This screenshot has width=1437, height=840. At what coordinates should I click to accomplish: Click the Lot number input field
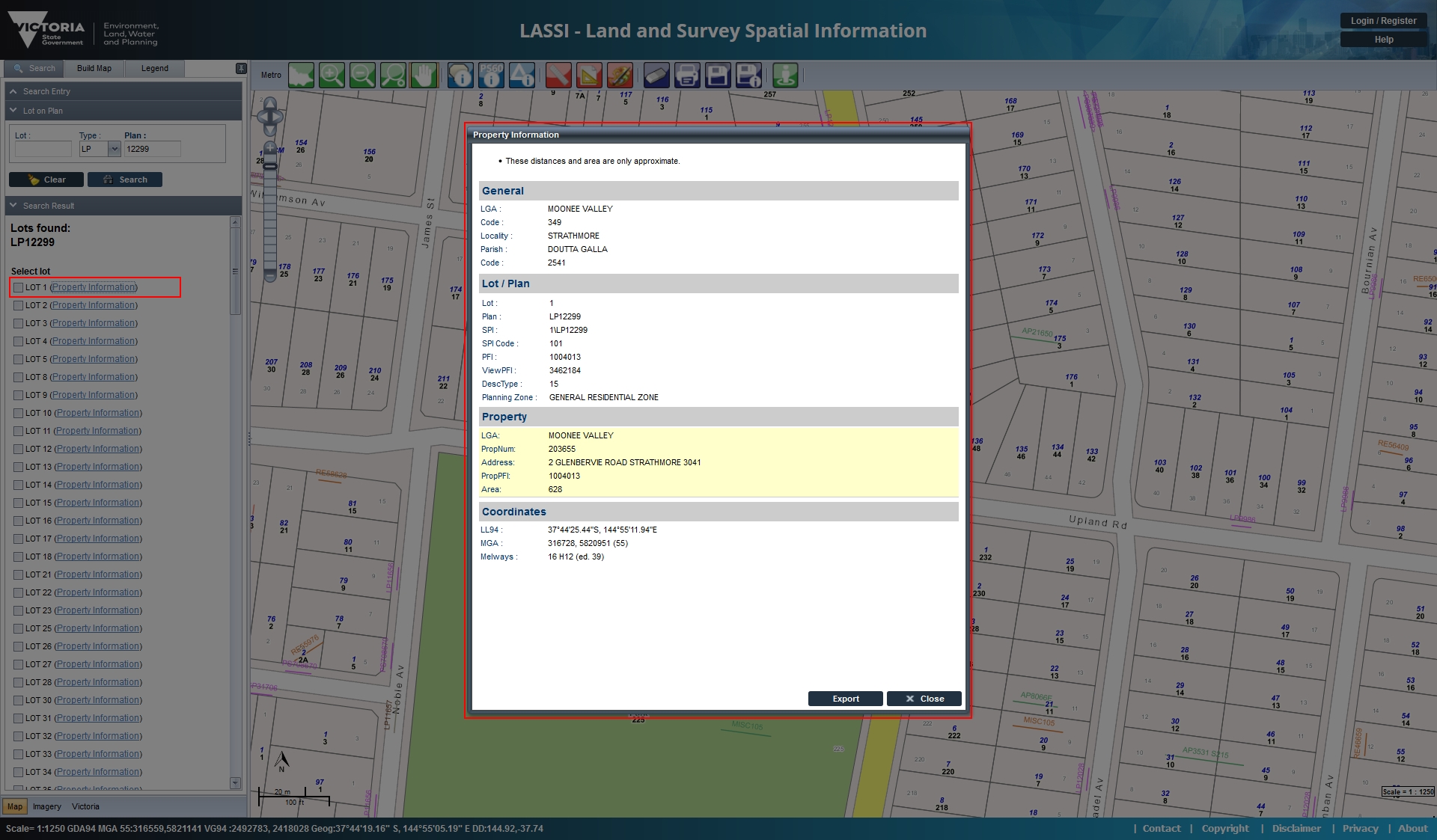(x=43, y=149)
